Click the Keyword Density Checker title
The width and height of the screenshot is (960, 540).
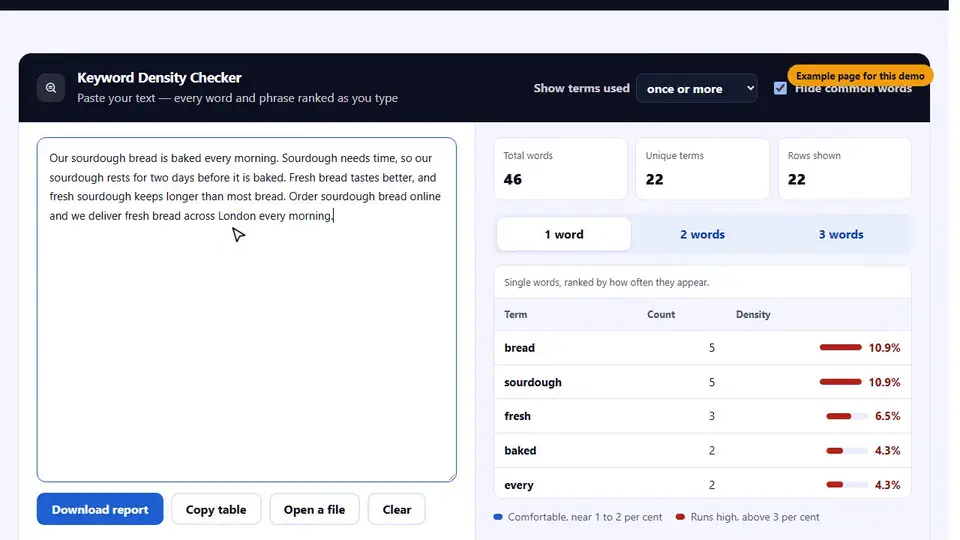tap(159, 78)
